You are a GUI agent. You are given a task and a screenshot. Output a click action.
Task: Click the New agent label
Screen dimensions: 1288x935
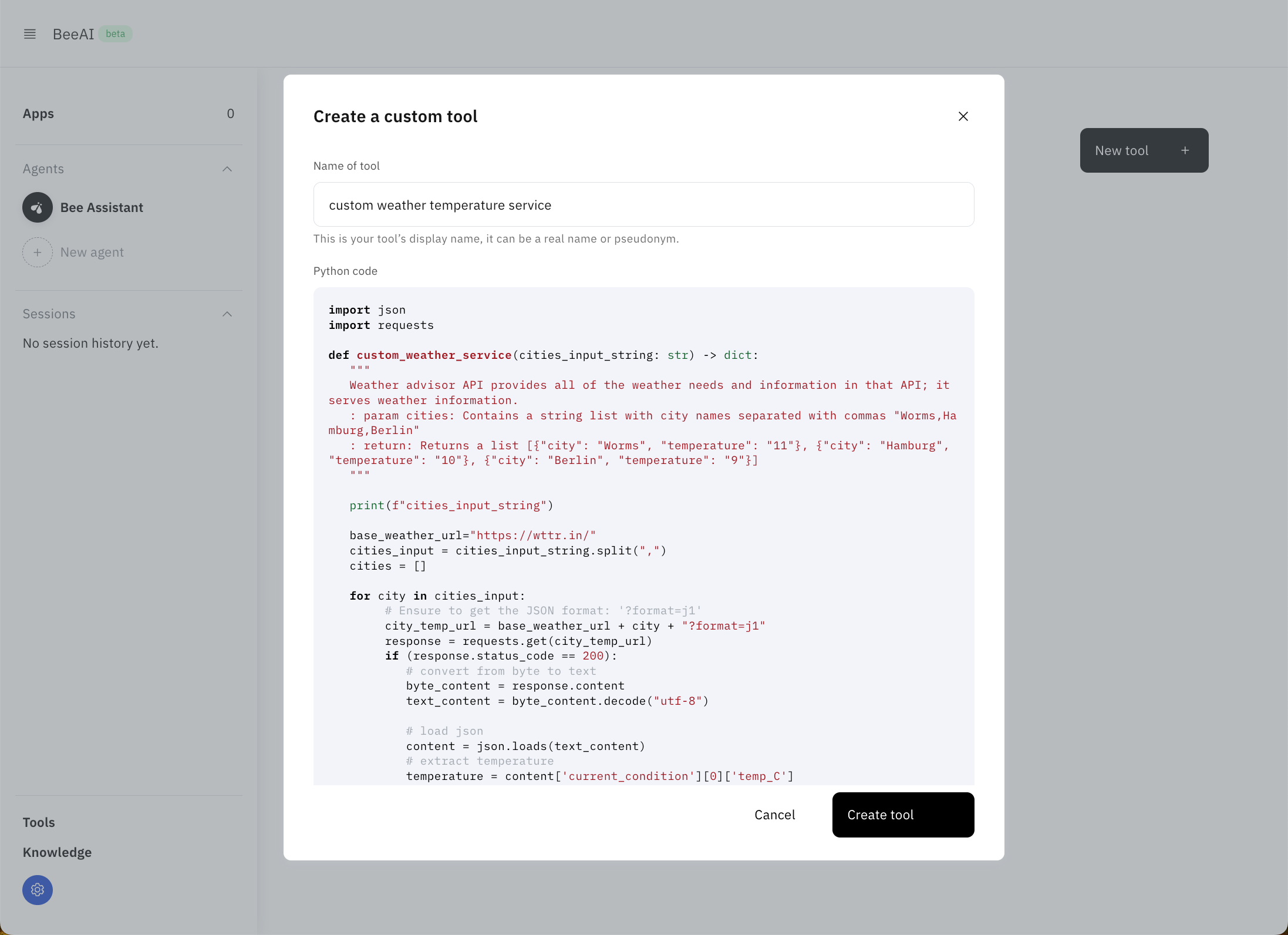[92, 252]
